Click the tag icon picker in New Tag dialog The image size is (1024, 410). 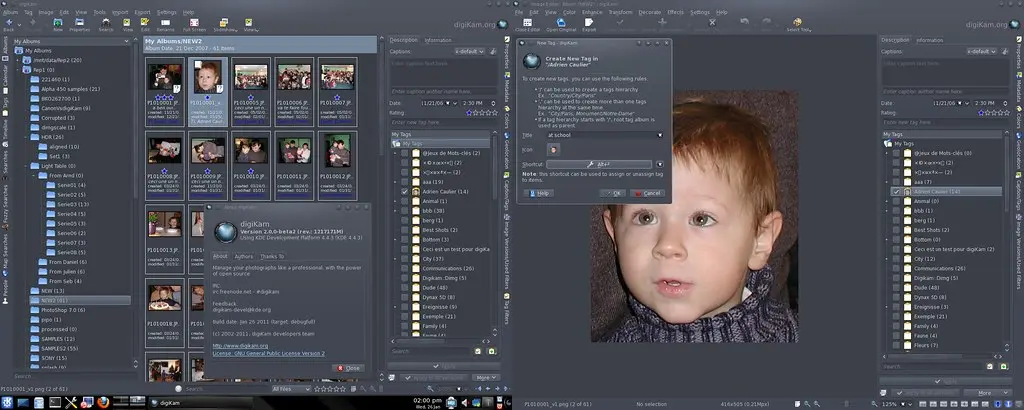click(x=554, y=149)
